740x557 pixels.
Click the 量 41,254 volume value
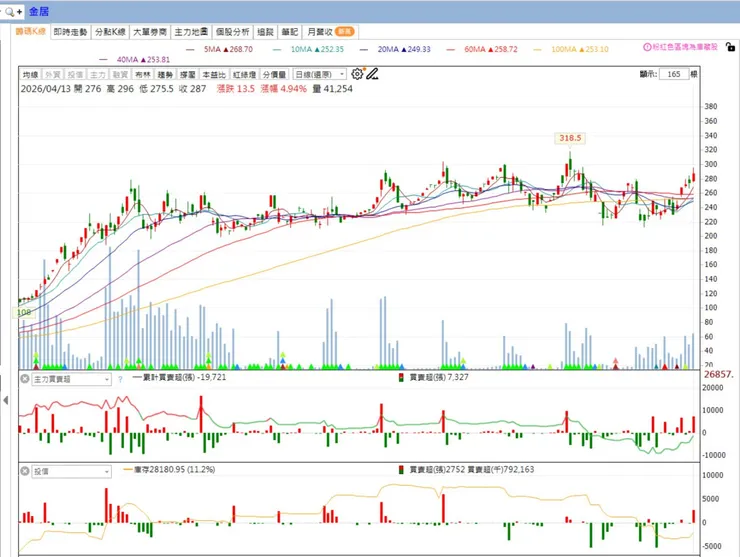(x=333, y=89)
